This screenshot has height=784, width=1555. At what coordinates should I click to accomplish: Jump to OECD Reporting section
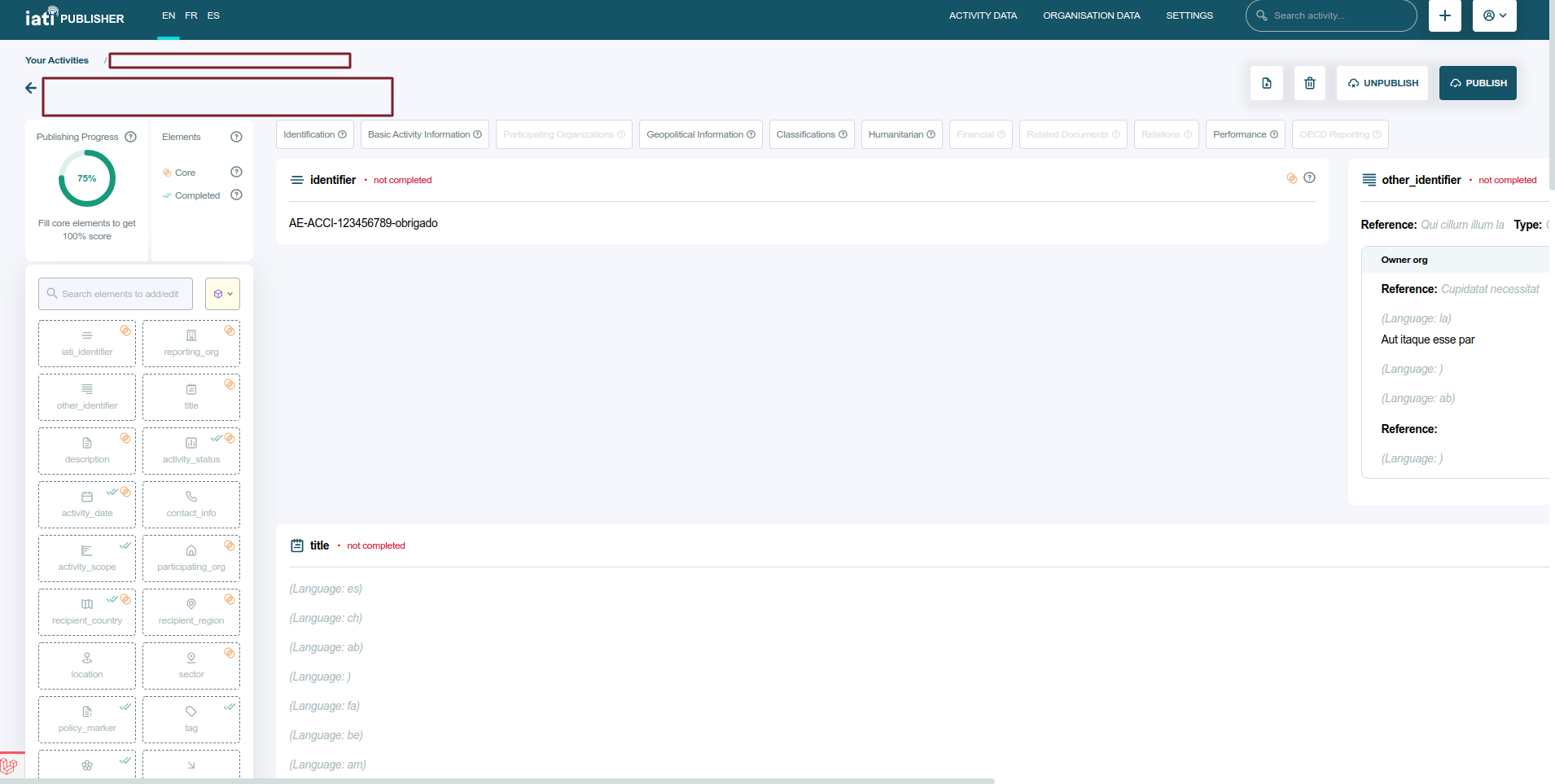1340,134
